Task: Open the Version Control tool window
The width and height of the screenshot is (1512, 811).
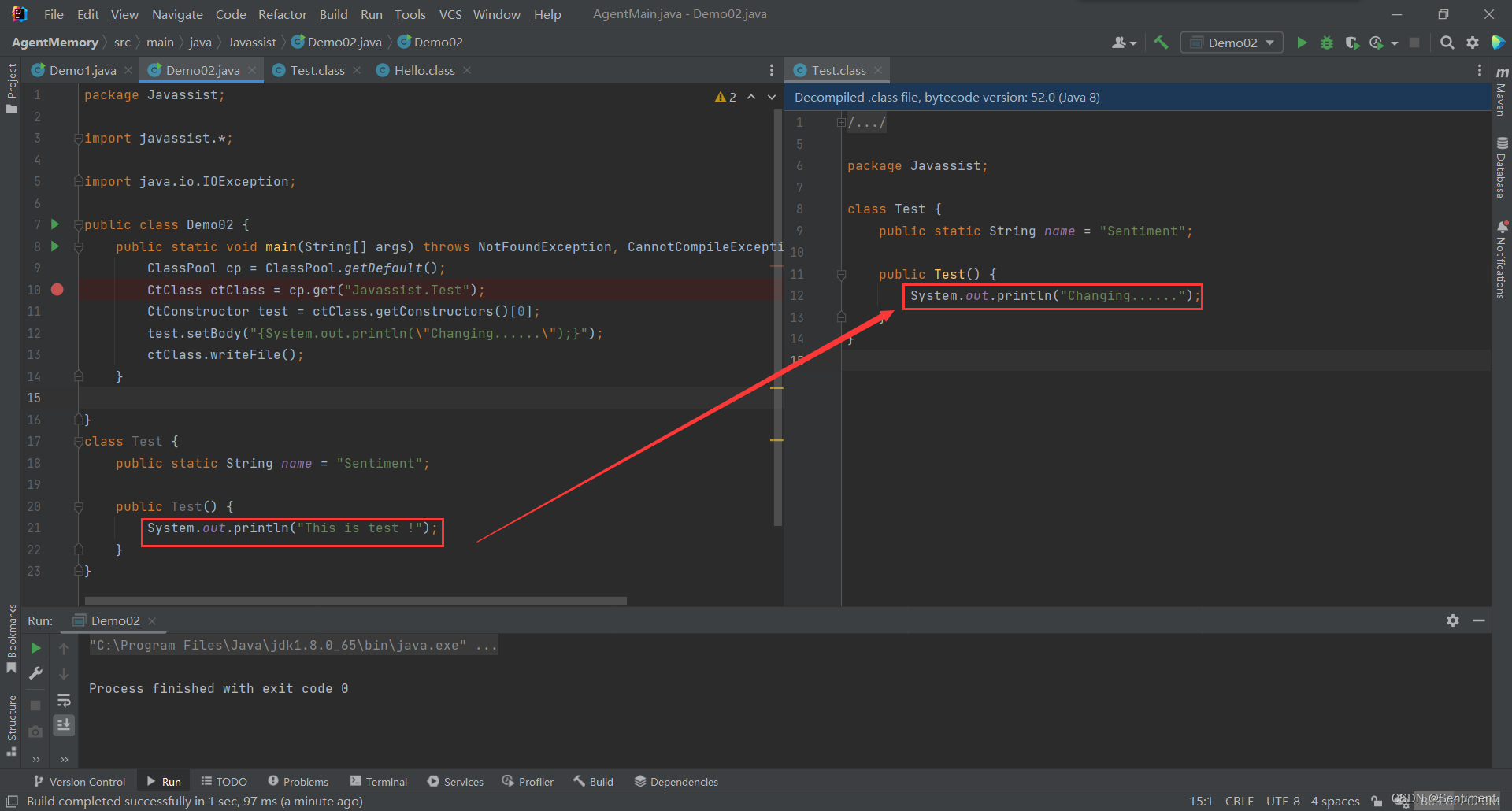Action: coord(80,782)
